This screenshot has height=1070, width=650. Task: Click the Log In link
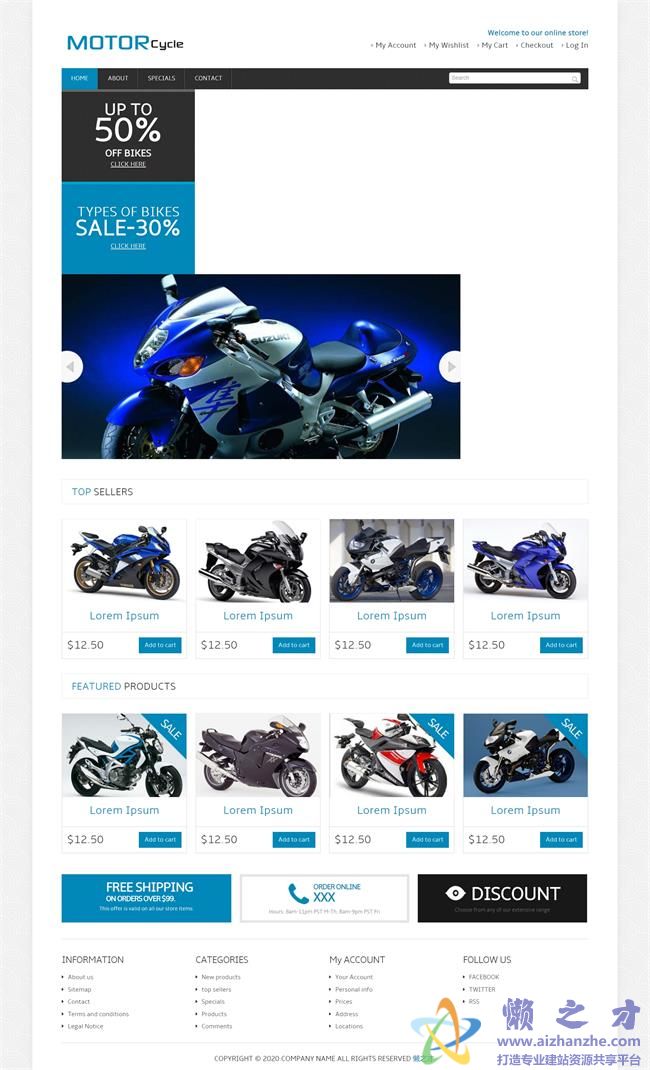coord(576,45)
